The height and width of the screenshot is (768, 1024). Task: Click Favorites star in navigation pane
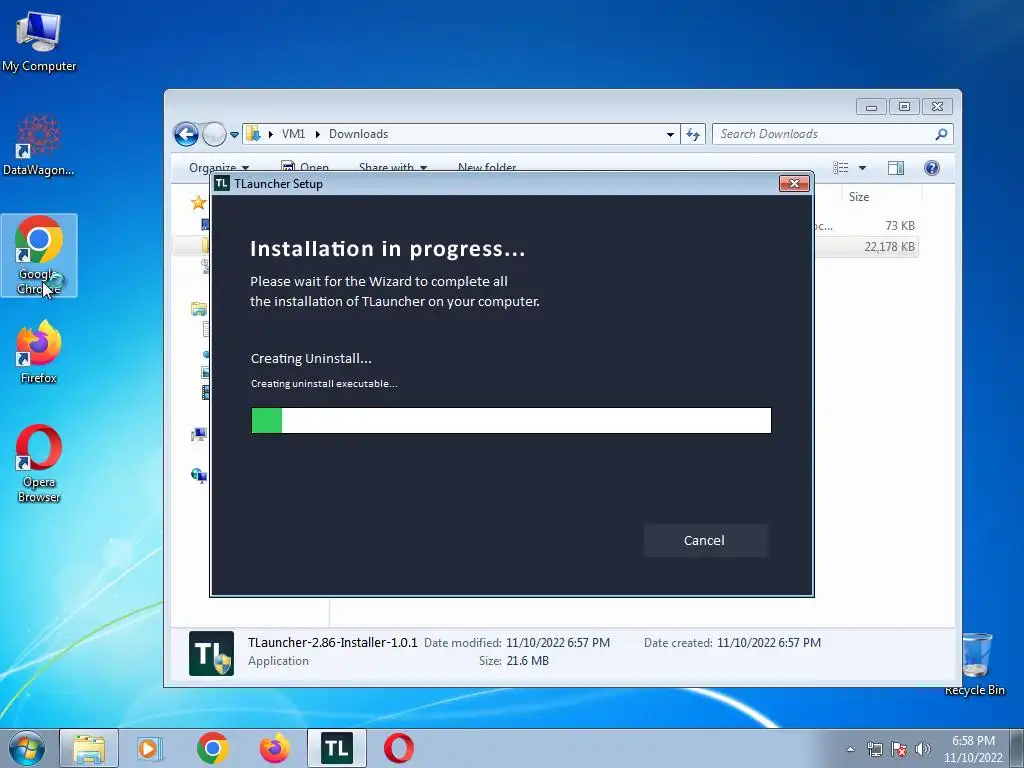pos(199,202)
